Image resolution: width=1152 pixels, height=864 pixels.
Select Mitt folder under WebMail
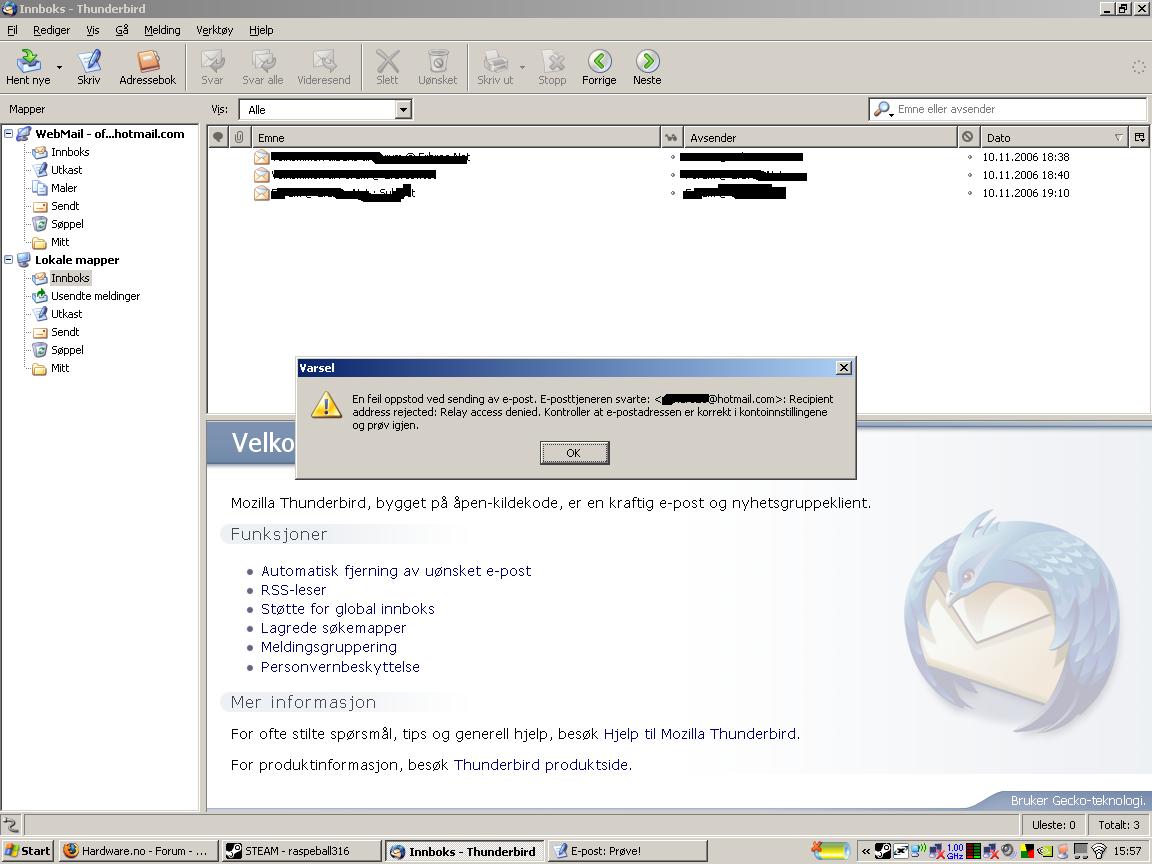60,242
